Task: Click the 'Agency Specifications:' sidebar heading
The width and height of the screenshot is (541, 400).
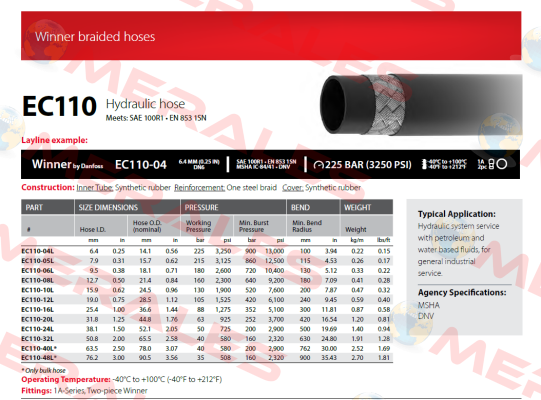Action: point(462,293)
